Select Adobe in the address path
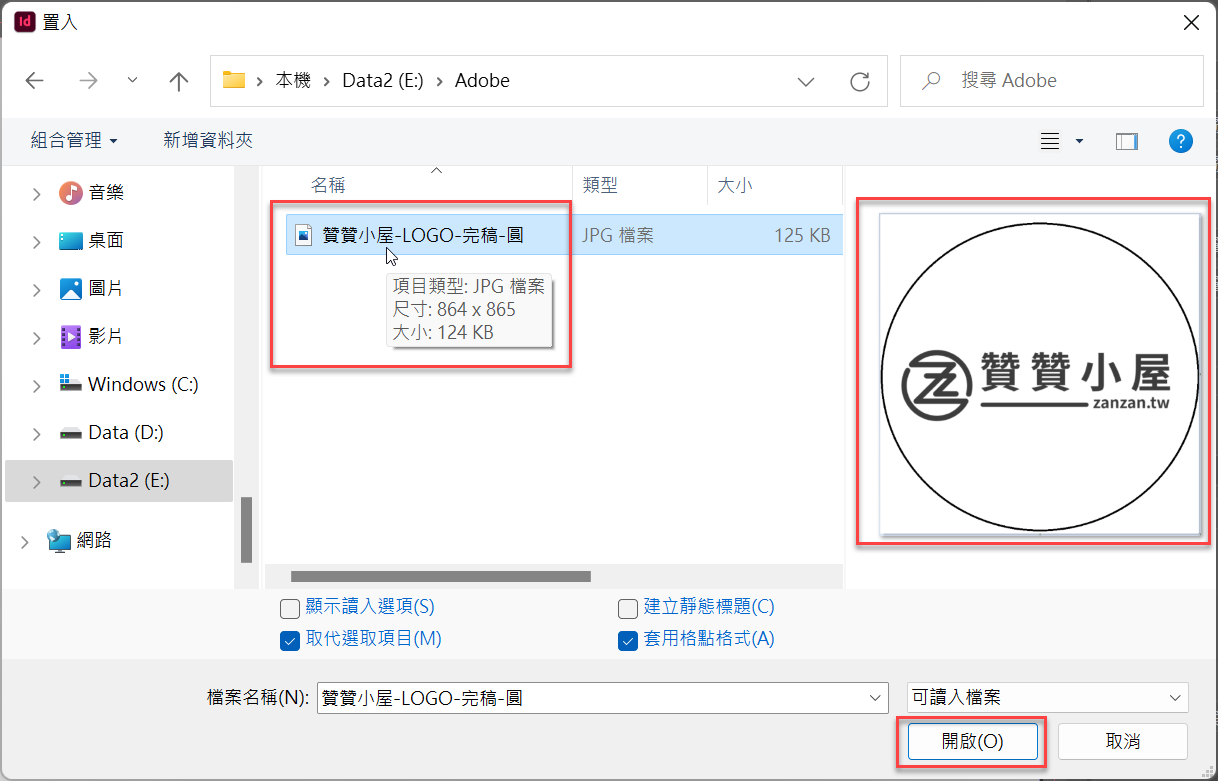This screenshot has height=781, width=1218. [x=482, y=81]
